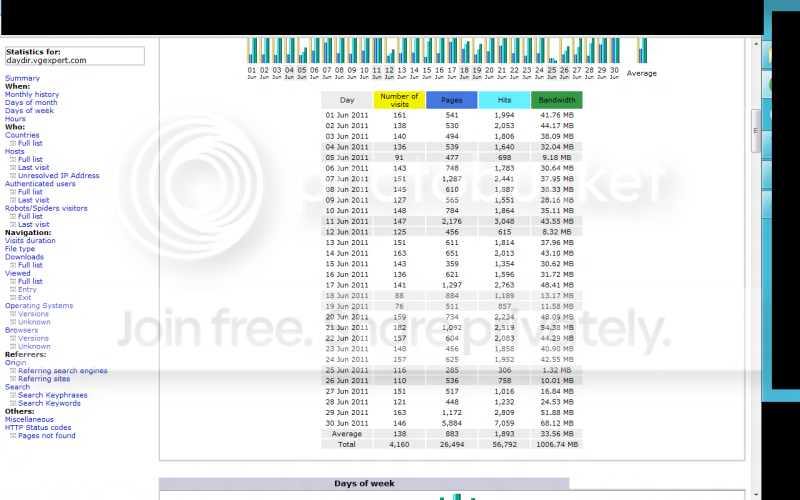Open Versions under Browsers
This screenshot has height=500, width=800.
[33, 339]
